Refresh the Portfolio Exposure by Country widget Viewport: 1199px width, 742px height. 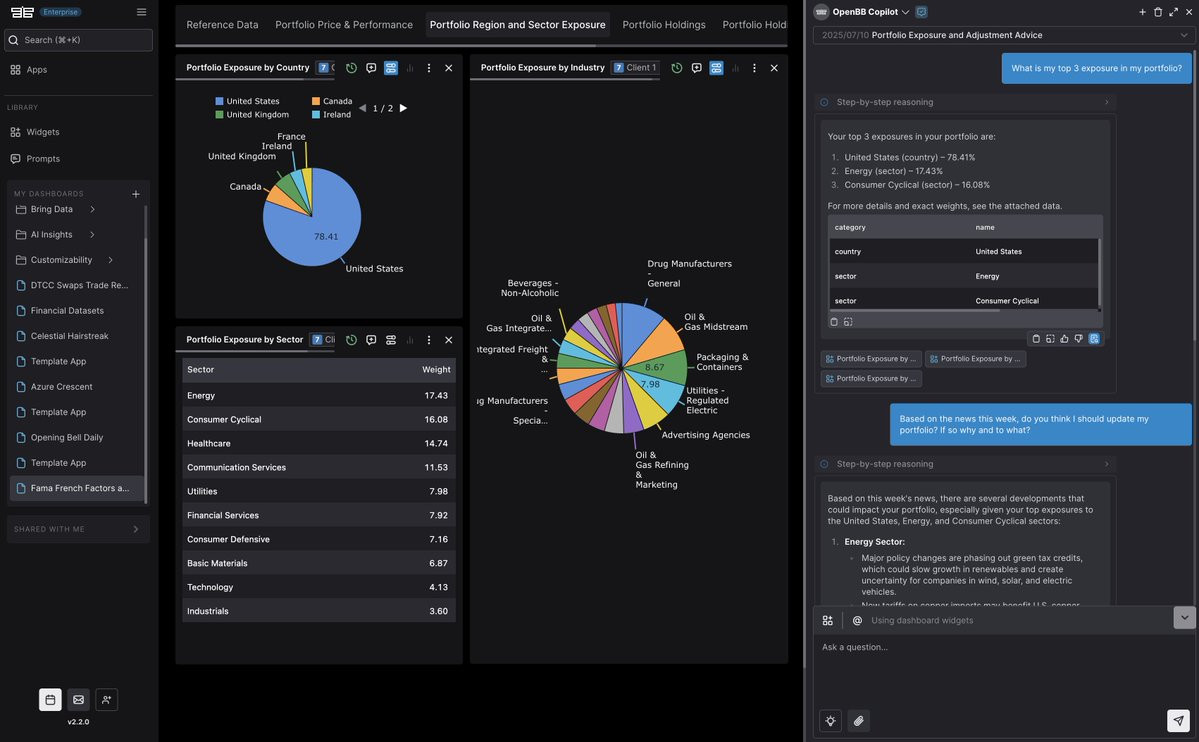click(351, 68)
